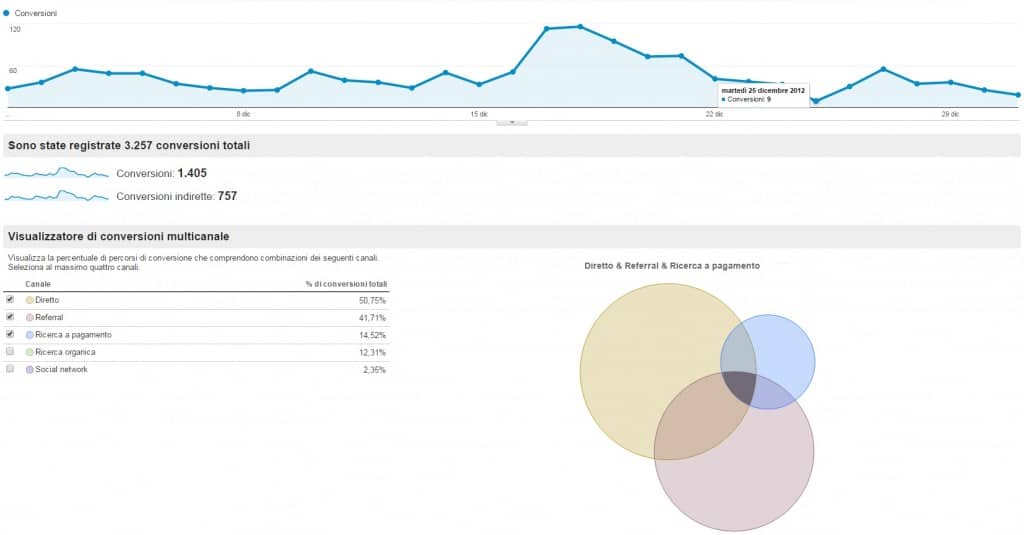Click the last data point on the chart
This screenshot has height=535, width=1024.
pyautogui.click(x=1018, y=95)
